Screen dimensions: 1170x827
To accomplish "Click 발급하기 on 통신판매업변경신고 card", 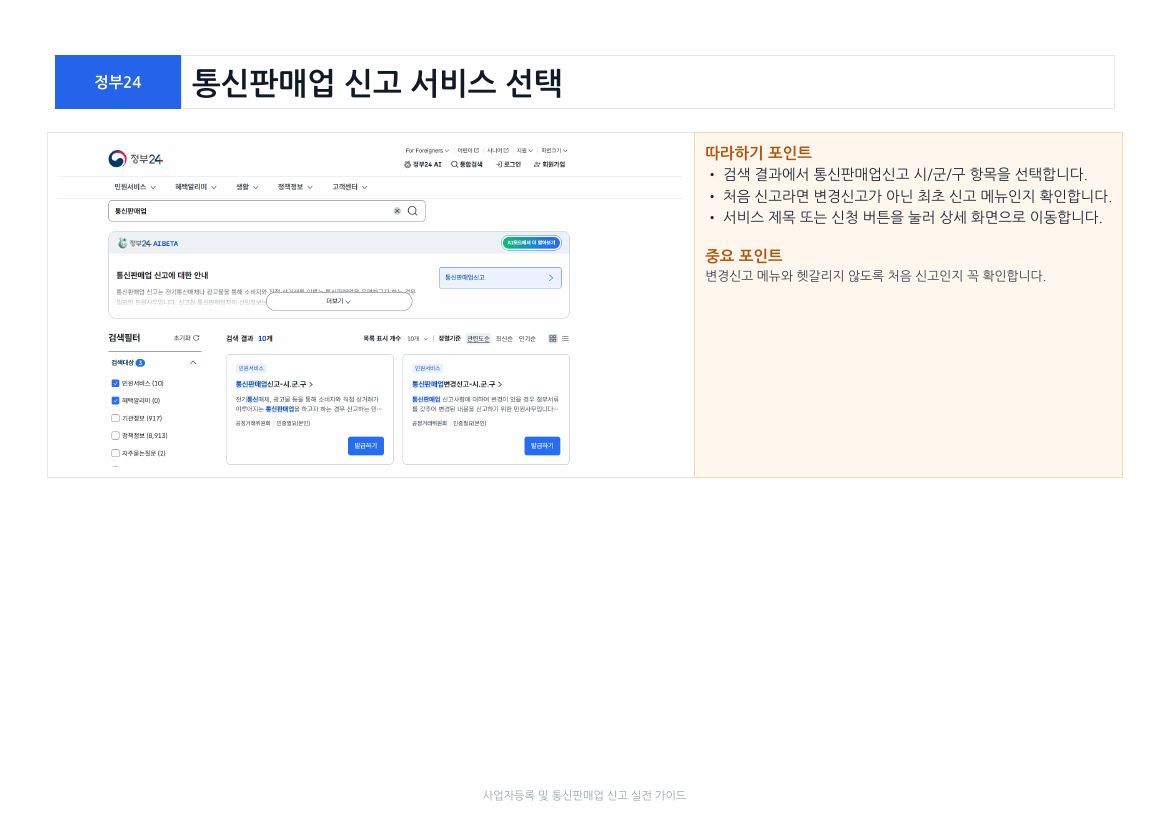I will pos(542,446).
